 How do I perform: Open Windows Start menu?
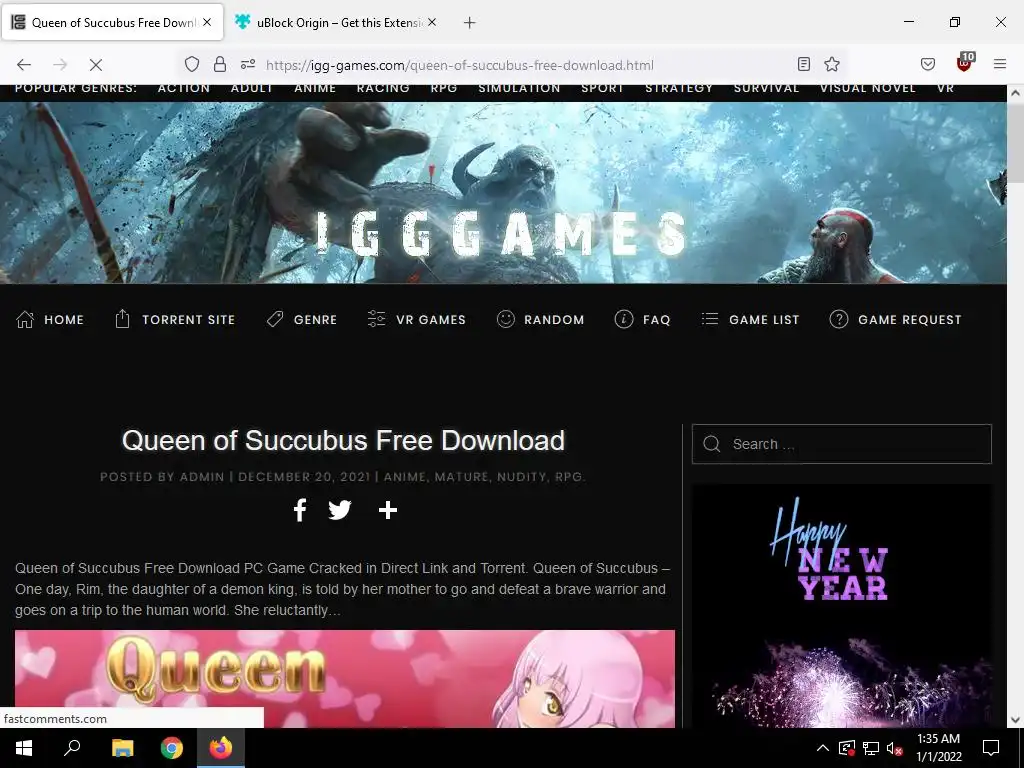pos(24,748)
